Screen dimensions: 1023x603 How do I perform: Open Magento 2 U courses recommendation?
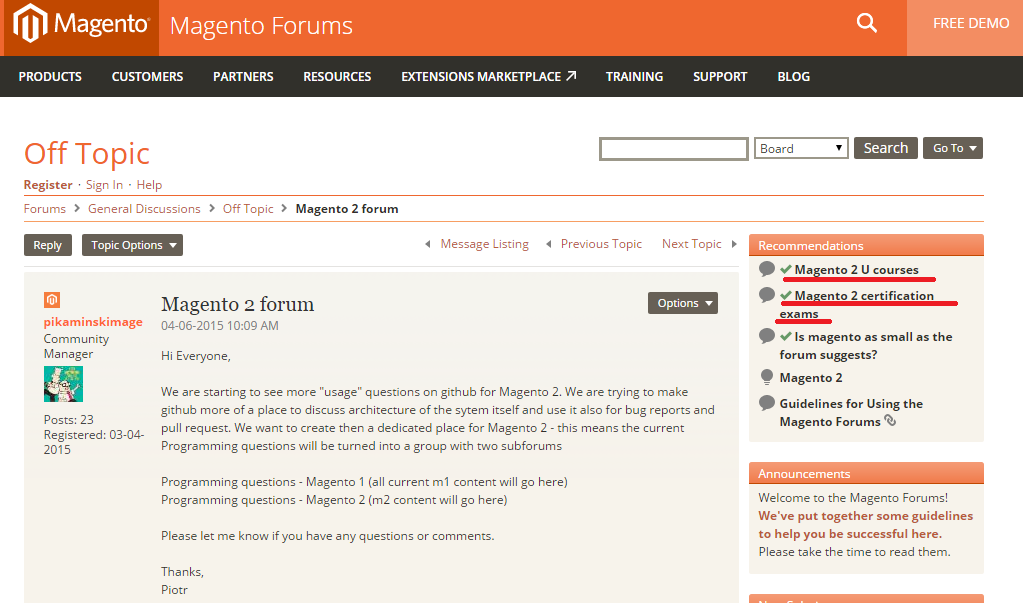click(856, 270)
